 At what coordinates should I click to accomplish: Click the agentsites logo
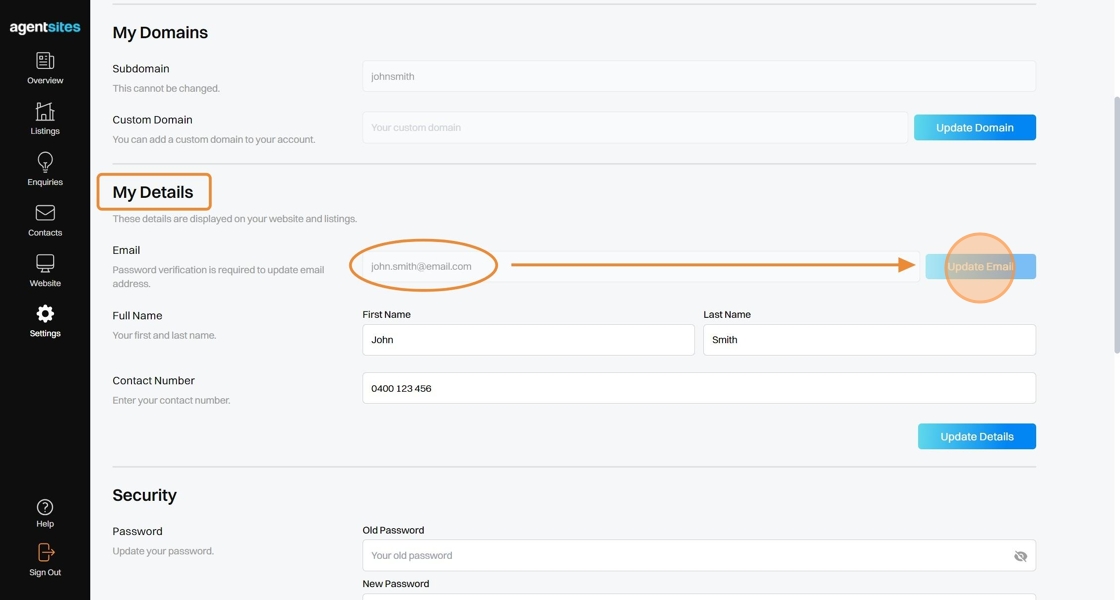point(45,28)
